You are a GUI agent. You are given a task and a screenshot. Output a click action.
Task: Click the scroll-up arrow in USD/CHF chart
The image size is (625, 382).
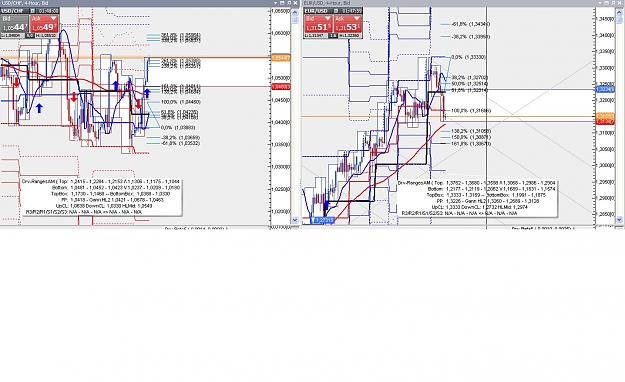click(x=295, y=13)
